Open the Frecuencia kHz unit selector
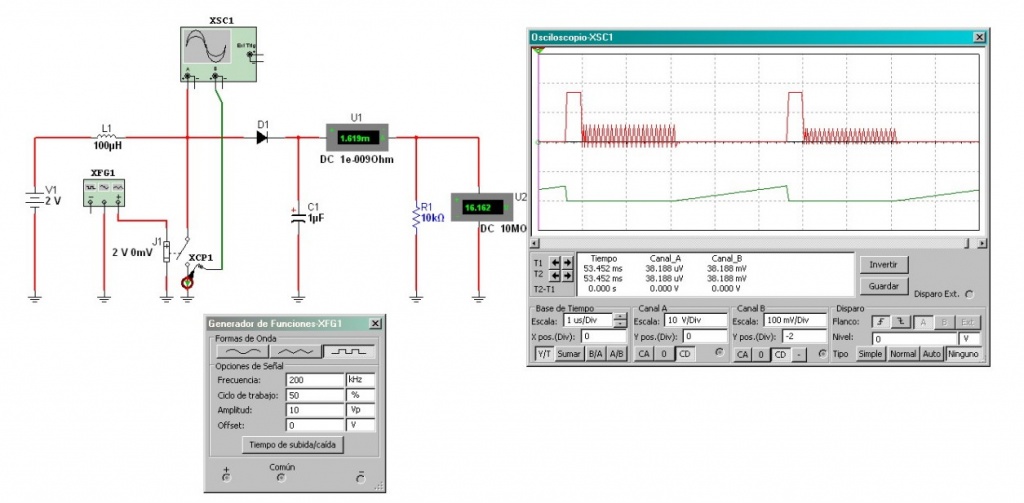This screenshot has width=1024, height=503. click(358, 380)
